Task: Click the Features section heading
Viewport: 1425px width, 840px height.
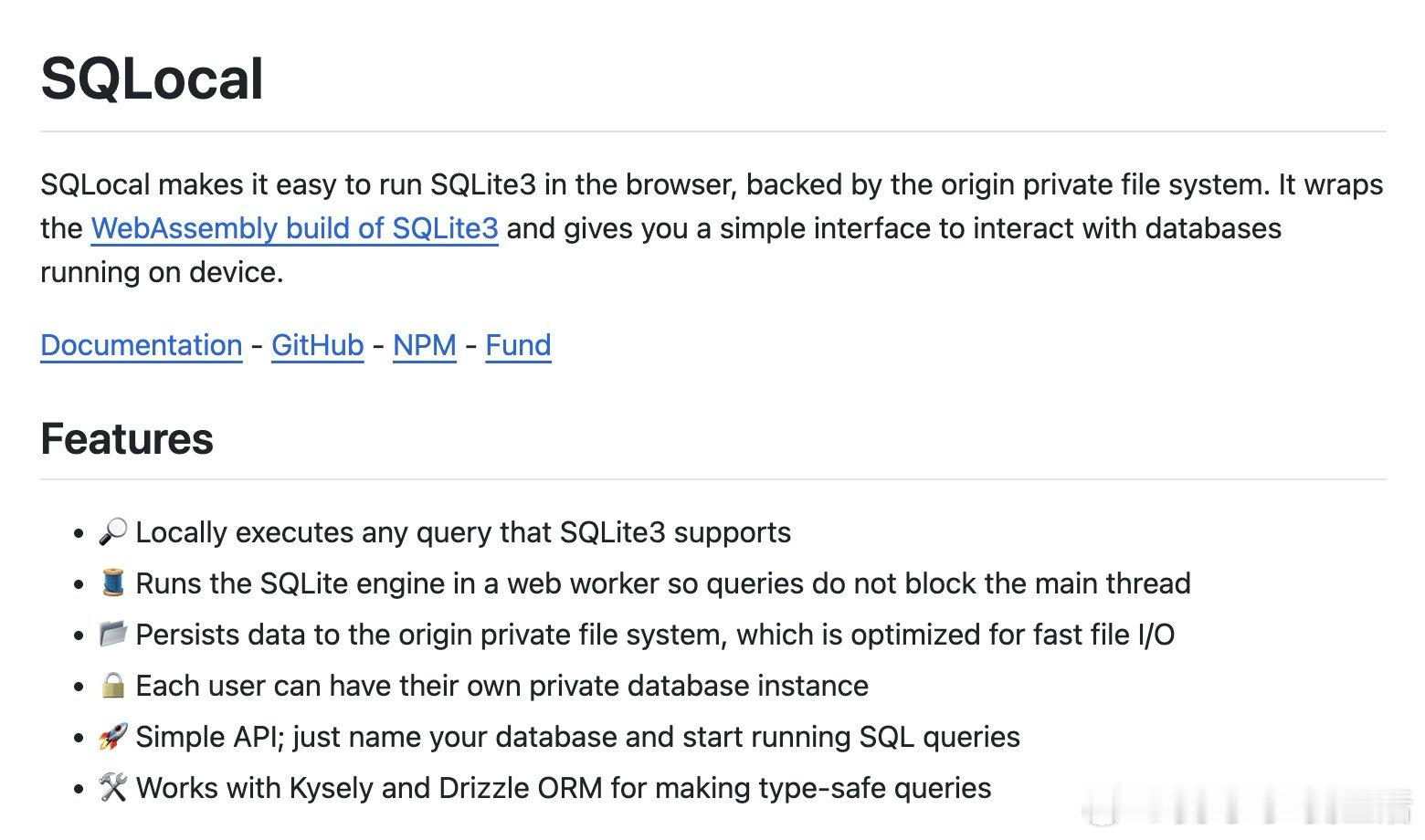Action: (127, 438)
